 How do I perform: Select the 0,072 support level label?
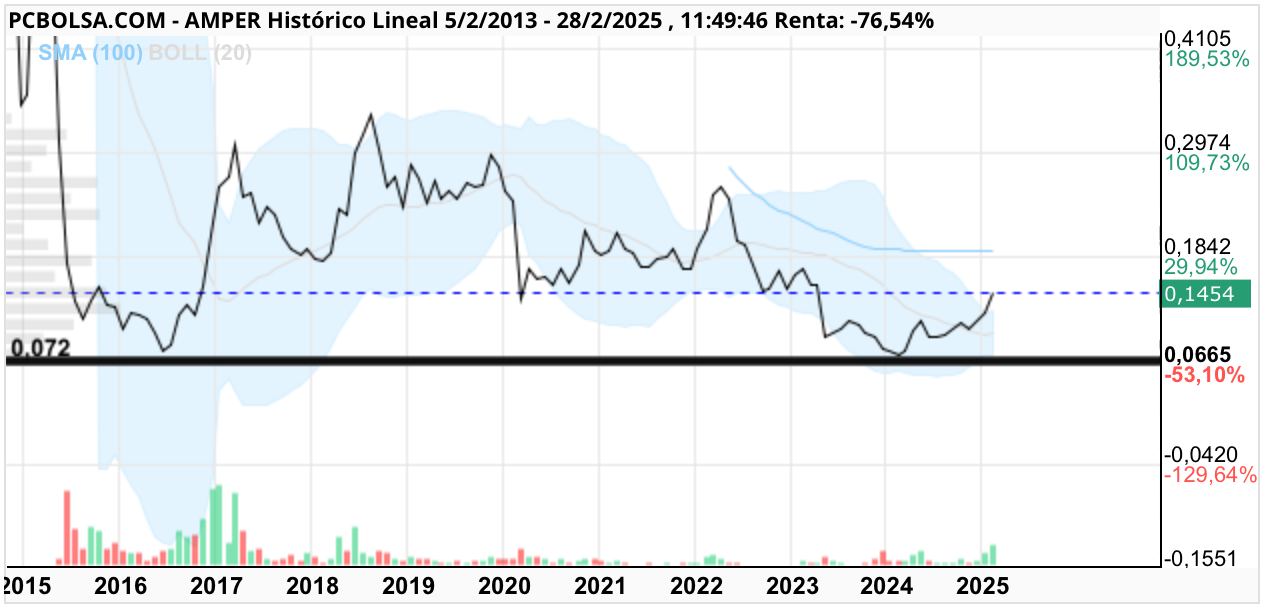[x=39, y=348]
